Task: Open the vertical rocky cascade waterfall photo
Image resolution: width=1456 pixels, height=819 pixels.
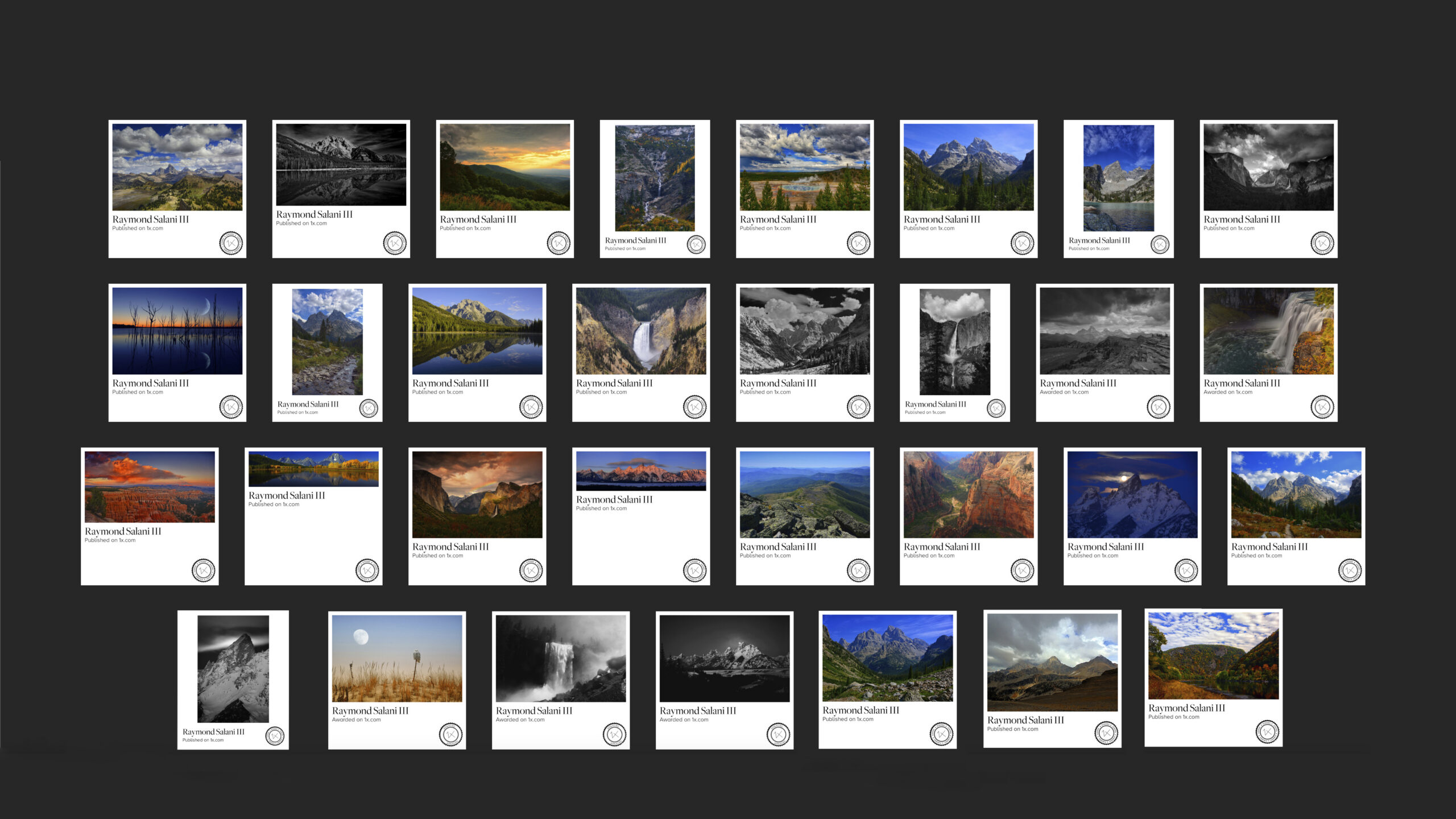Action: click(x=655, y=178)
